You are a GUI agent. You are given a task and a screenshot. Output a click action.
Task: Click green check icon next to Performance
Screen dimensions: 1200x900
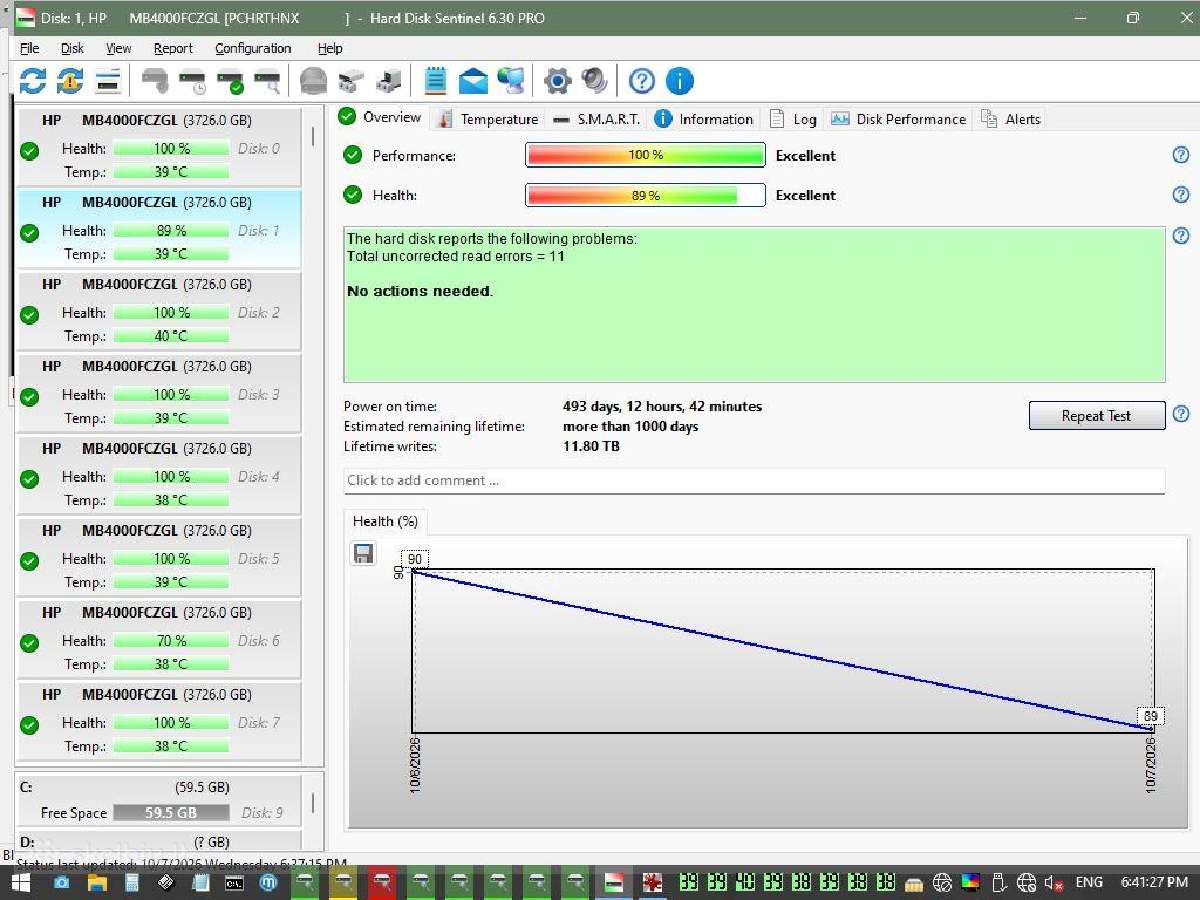352,155
